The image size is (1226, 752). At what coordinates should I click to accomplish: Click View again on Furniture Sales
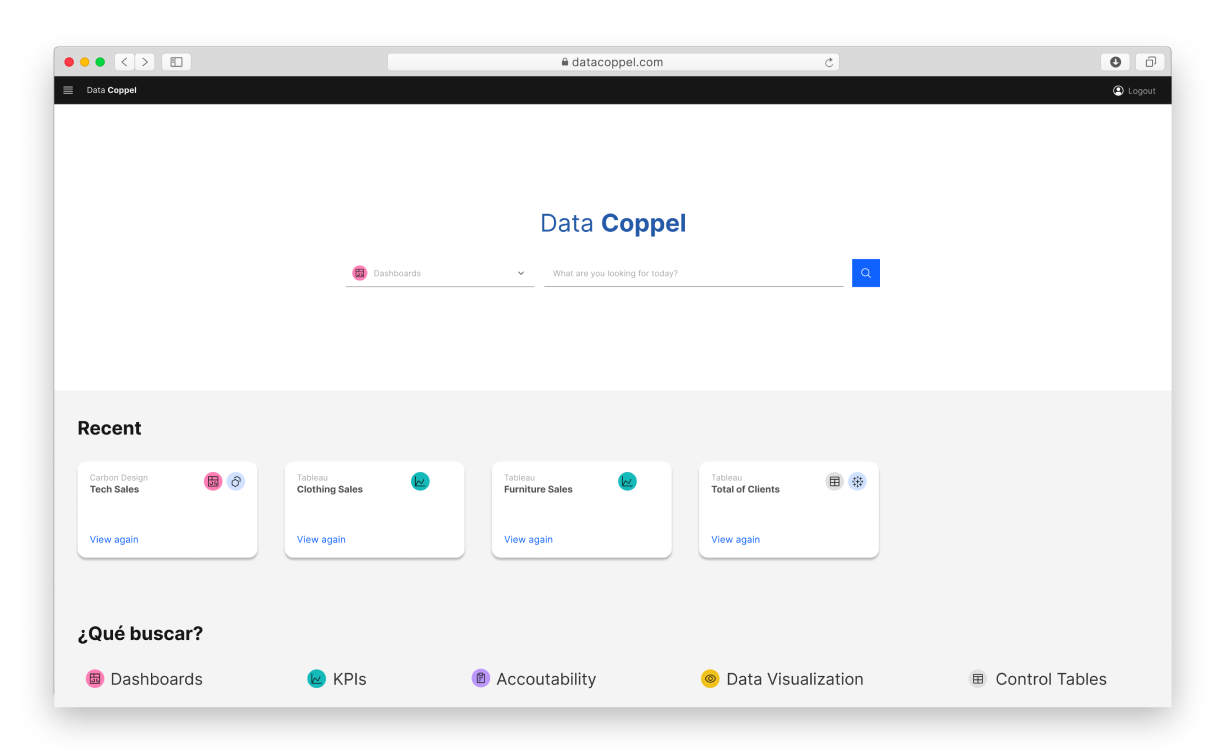[x=528, y=539]
